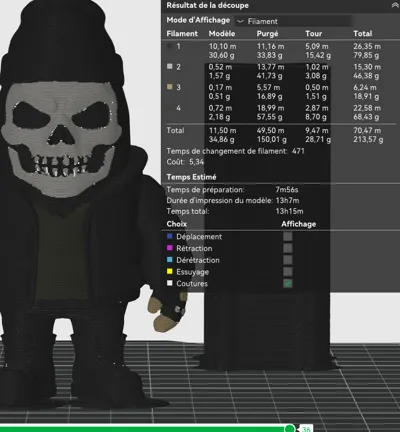The image size is (400, 432).
Task: Enable the Rétraction display checkbox
Action: tap(287, 248)
